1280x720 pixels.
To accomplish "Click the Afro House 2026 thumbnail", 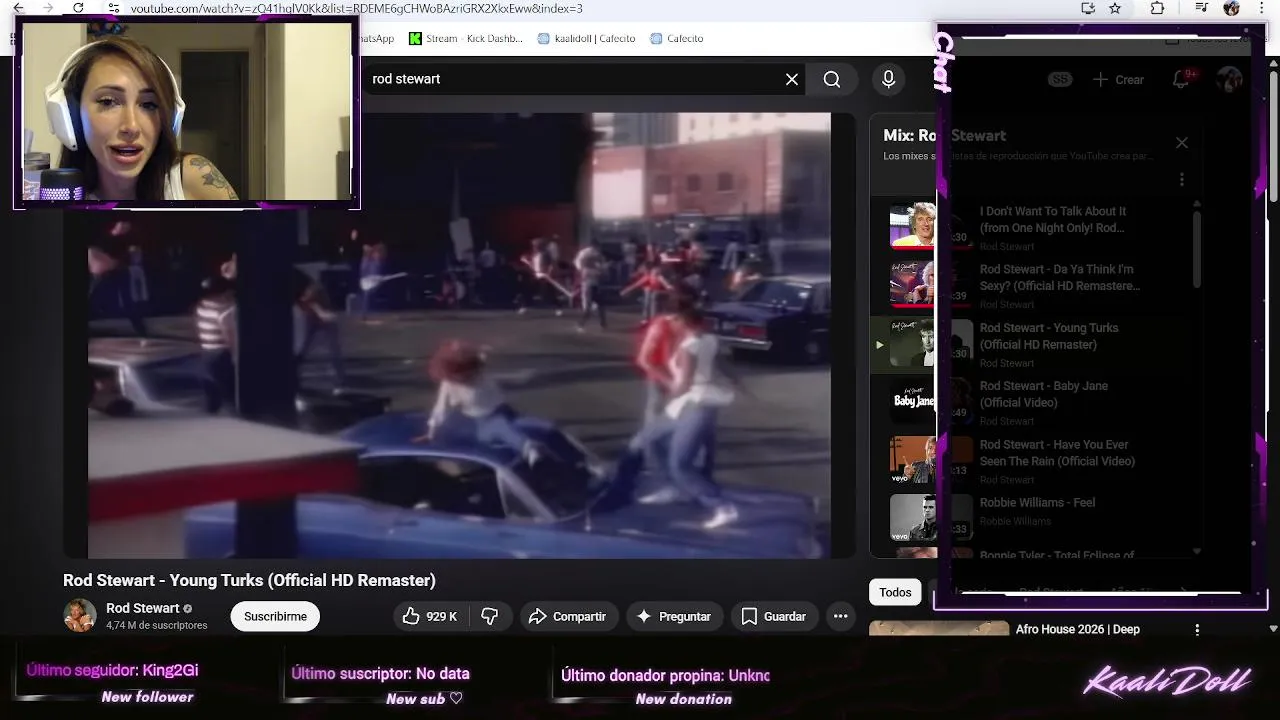I will [x=939, y=628].
